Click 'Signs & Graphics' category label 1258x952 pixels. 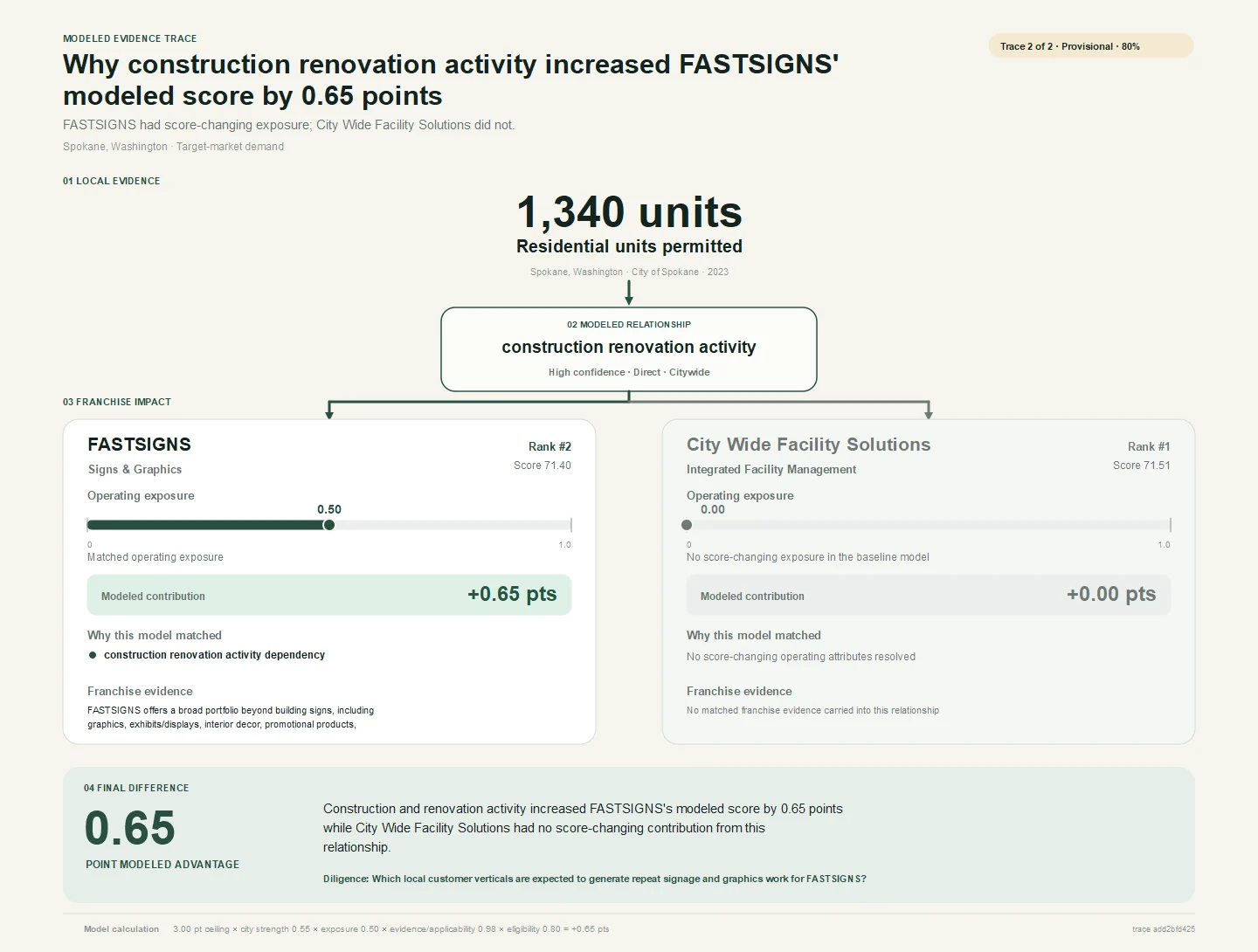coord(135,469)
